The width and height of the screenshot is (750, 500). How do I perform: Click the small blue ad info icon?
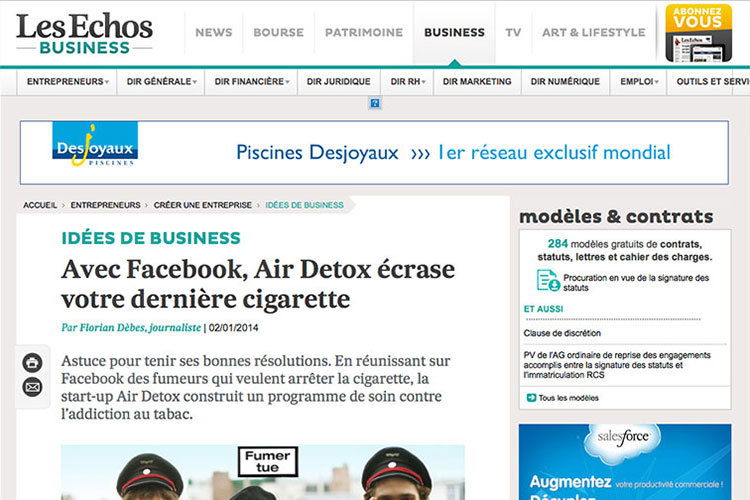pyautogui.click(x=375, y=103)
